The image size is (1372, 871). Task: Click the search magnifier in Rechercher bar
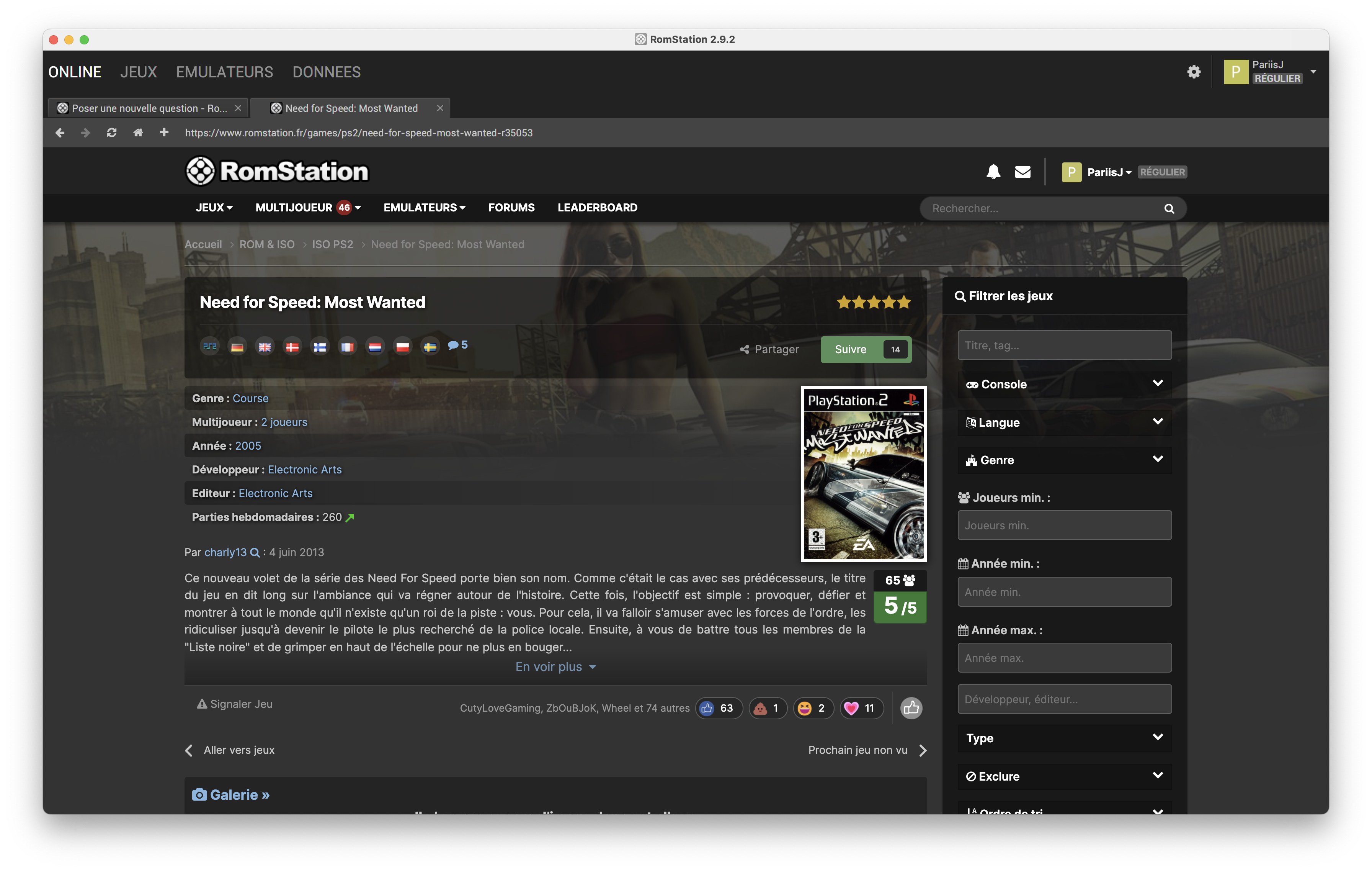pyautogui.click(x=1169, y=209)
